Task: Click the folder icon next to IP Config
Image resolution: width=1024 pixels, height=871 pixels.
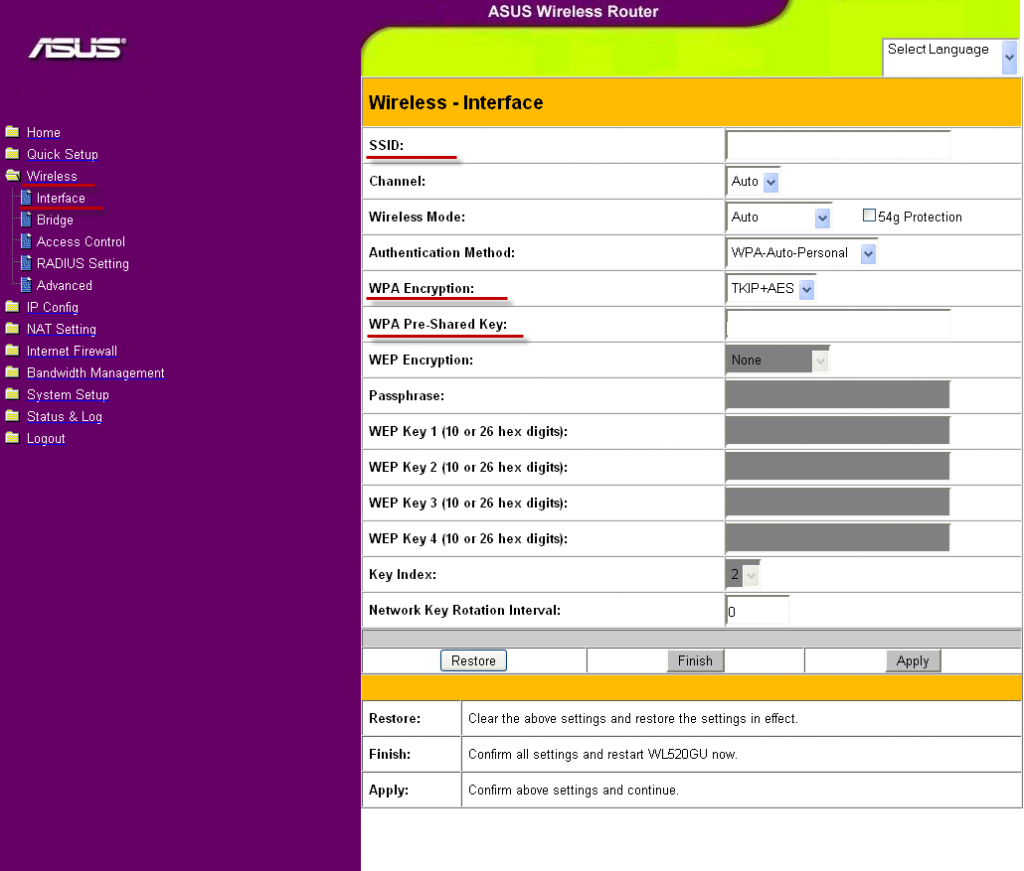Action: pyautogui.click(x=12, y=307)
